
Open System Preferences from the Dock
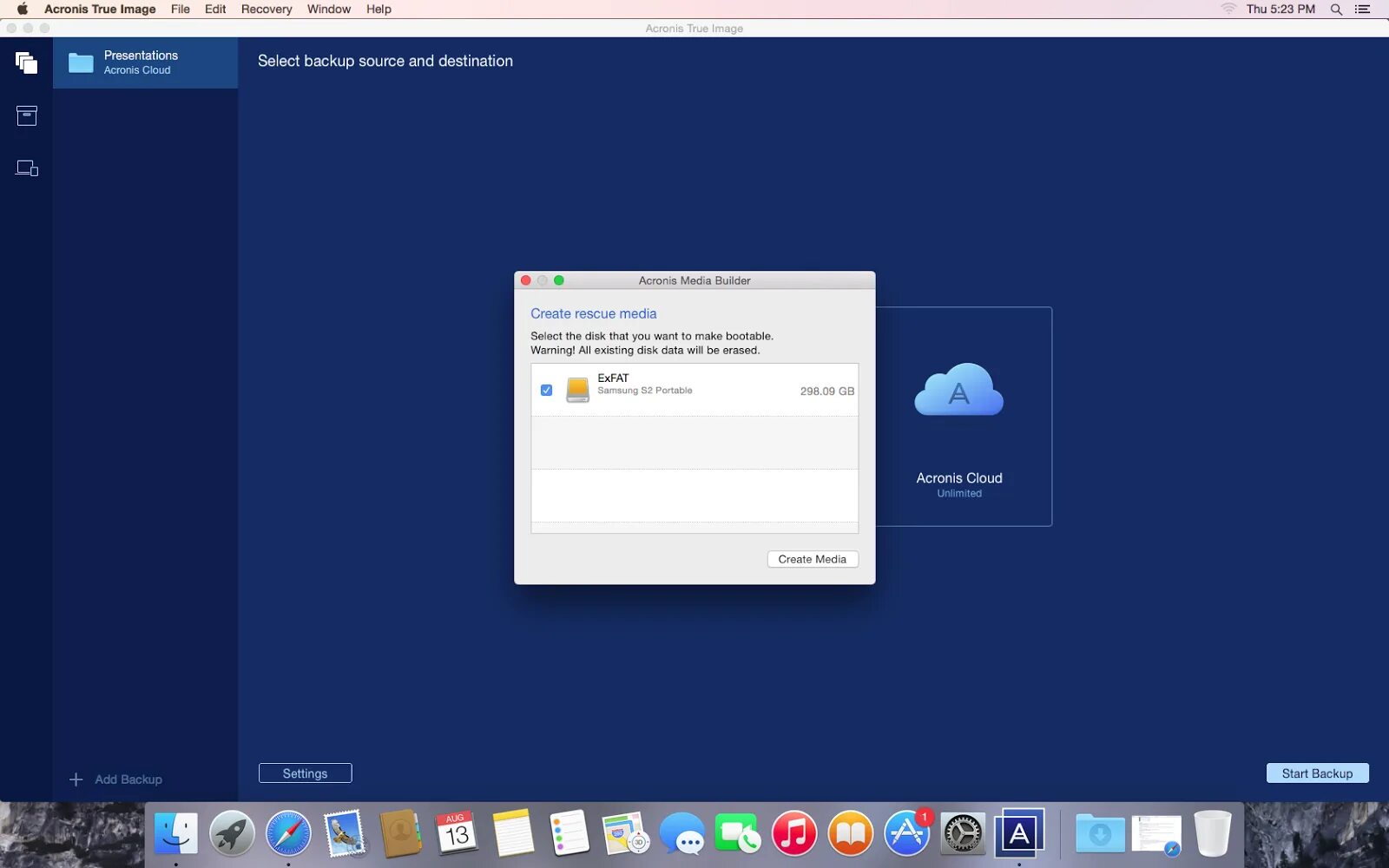tap(963, 834)
